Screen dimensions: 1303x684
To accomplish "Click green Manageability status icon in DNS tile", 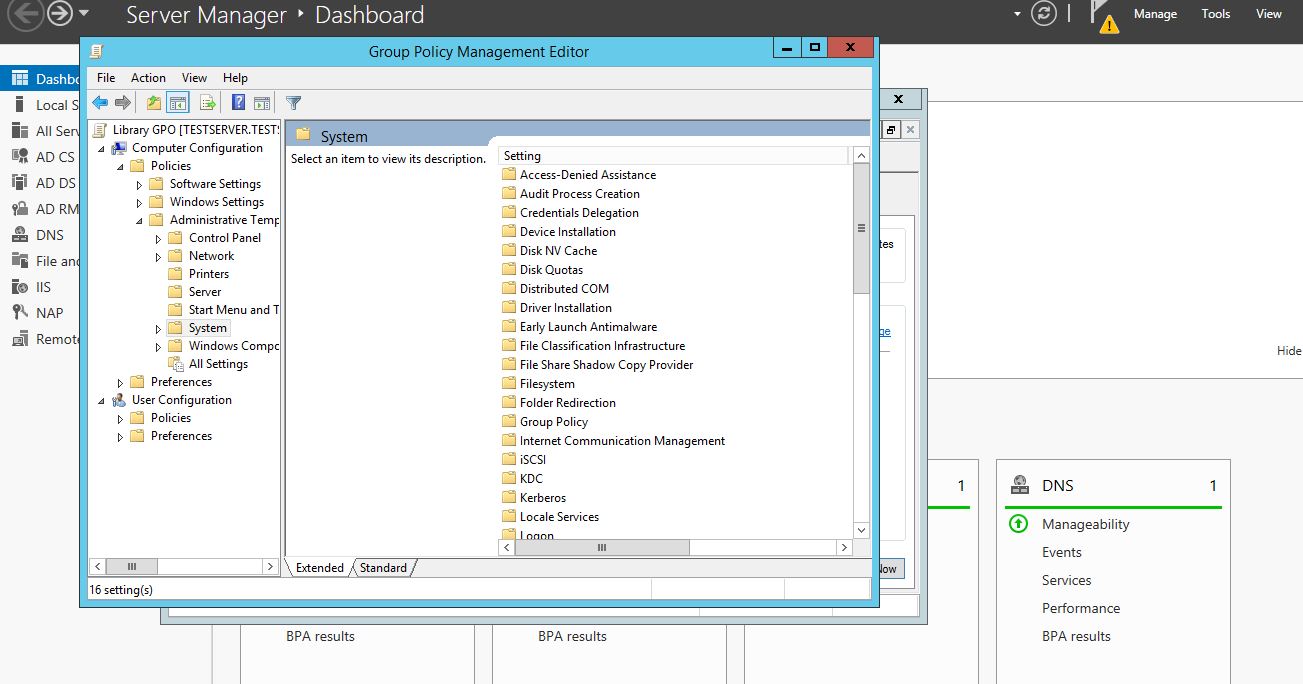I will tap(1018, 524).
